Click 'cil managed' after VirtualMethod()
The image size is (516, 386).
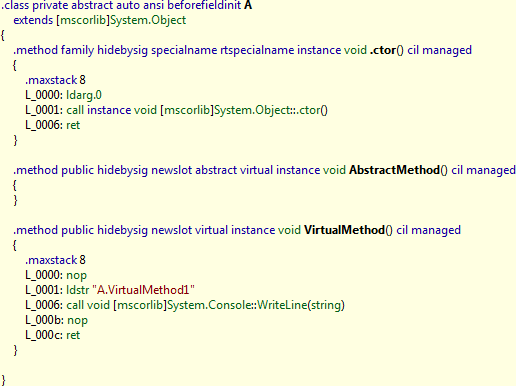[x=429, y=230]
